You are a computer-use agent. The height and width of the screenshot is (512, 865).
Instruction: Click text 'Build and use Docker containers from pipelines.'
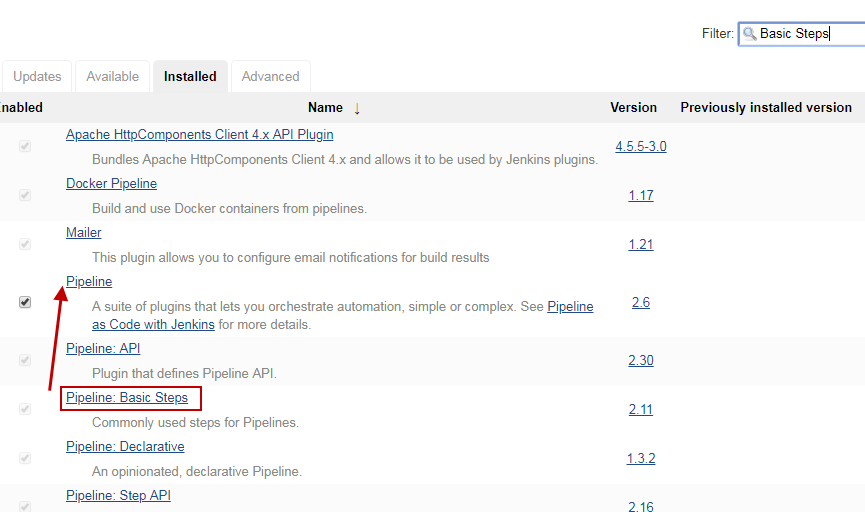229,209
